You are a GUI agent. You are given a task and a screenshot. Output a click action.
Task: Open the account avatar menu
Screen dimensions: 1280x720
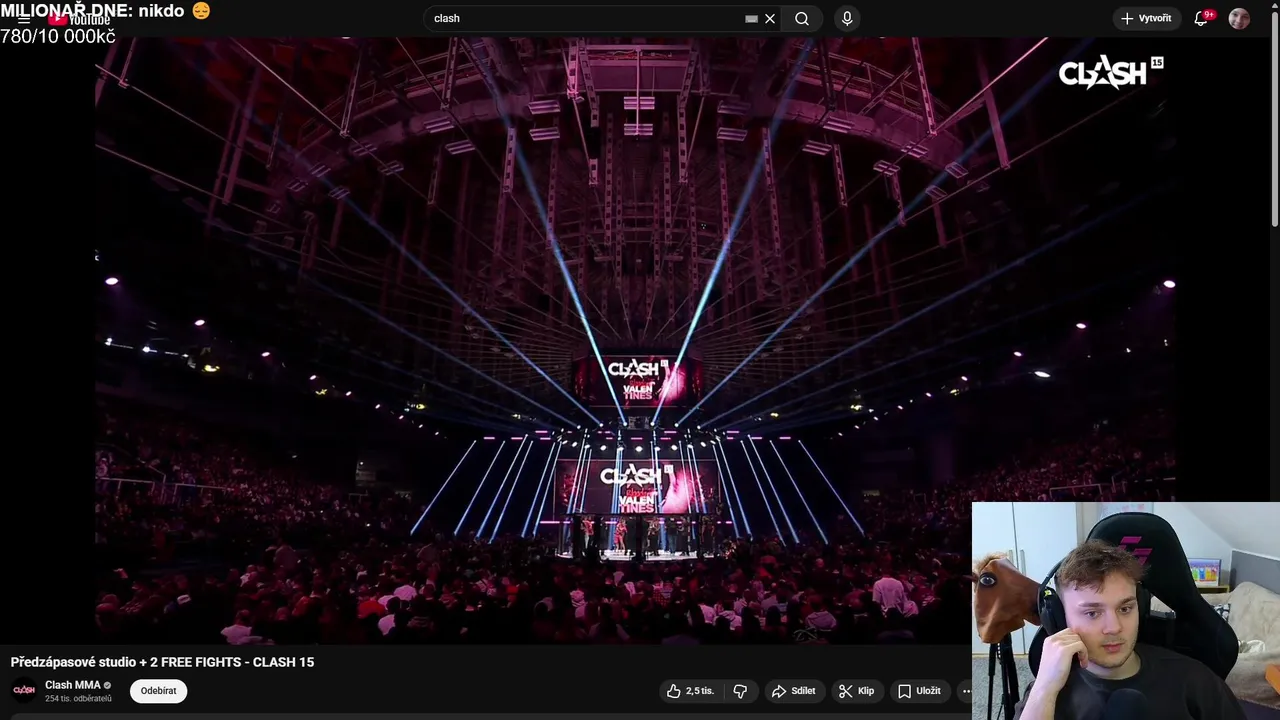click(x=1239, y=18)
